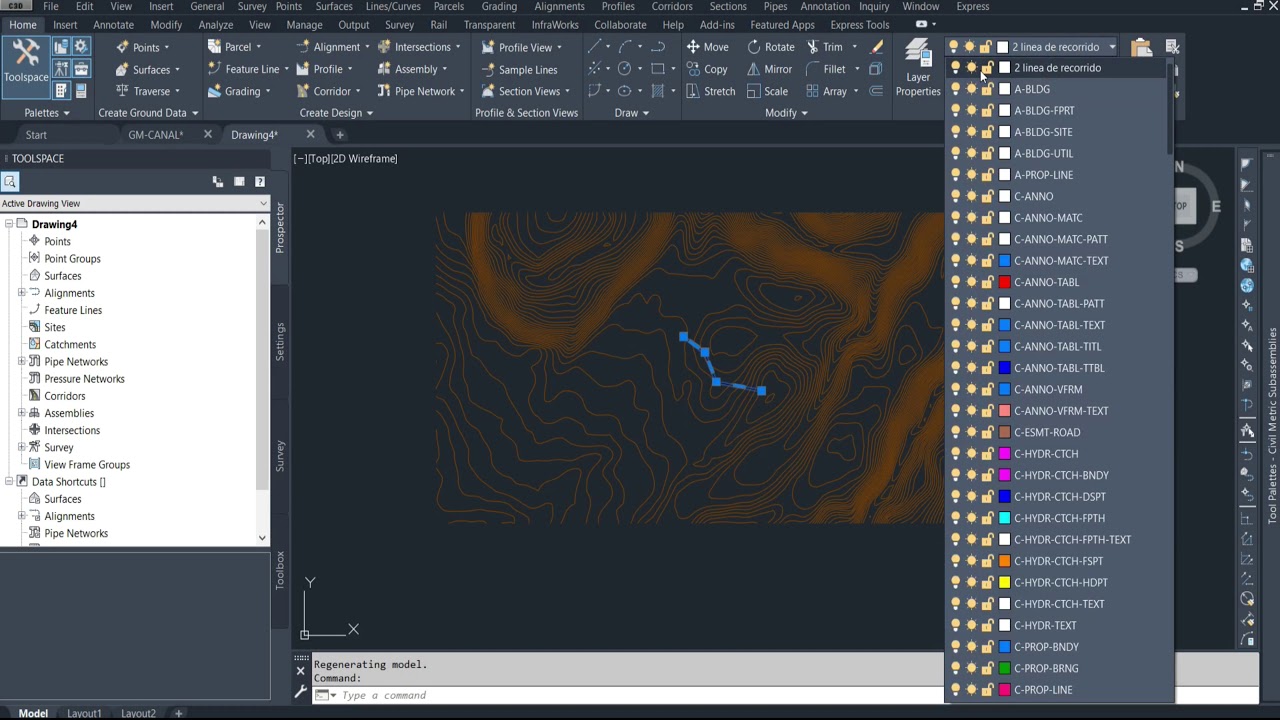1280x720 pixels.
Task: Expand Assemblies tree node
Action: click(x=22, y=413)
